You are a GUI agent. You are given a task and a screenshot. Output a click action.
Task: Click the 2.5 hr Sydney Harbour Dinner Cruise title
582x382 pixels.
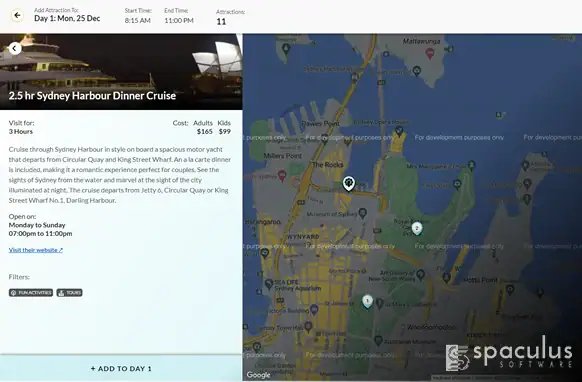(92, 96)
